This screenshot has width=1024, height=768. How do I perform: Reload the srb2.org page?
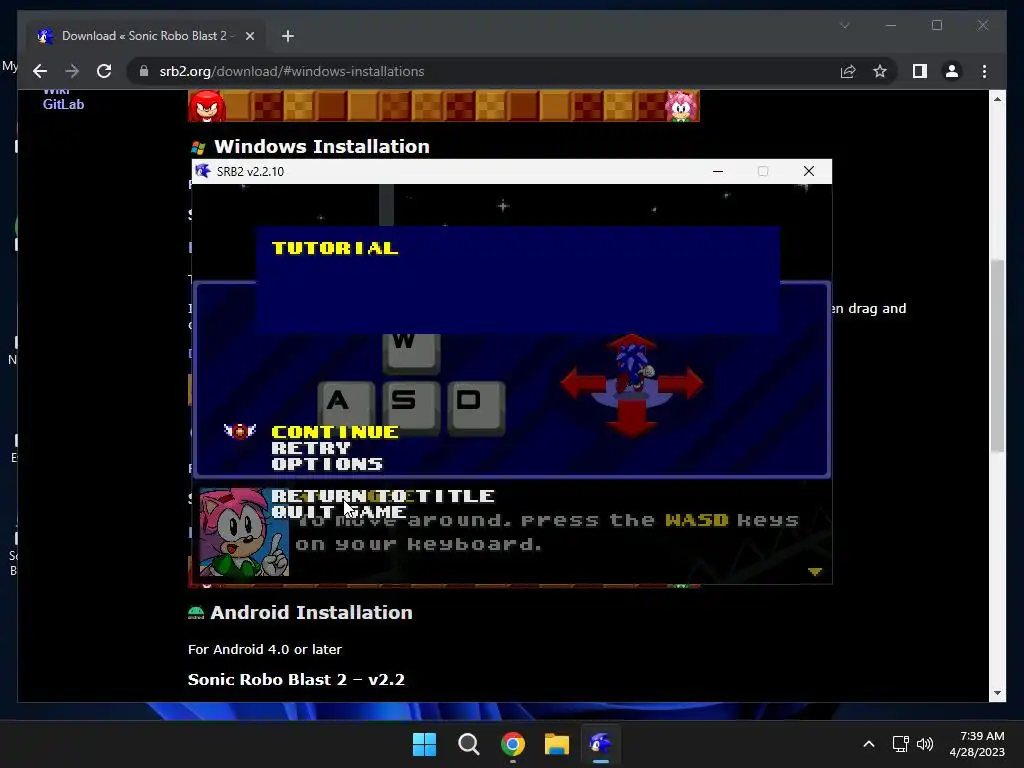[x=104, y=71]
